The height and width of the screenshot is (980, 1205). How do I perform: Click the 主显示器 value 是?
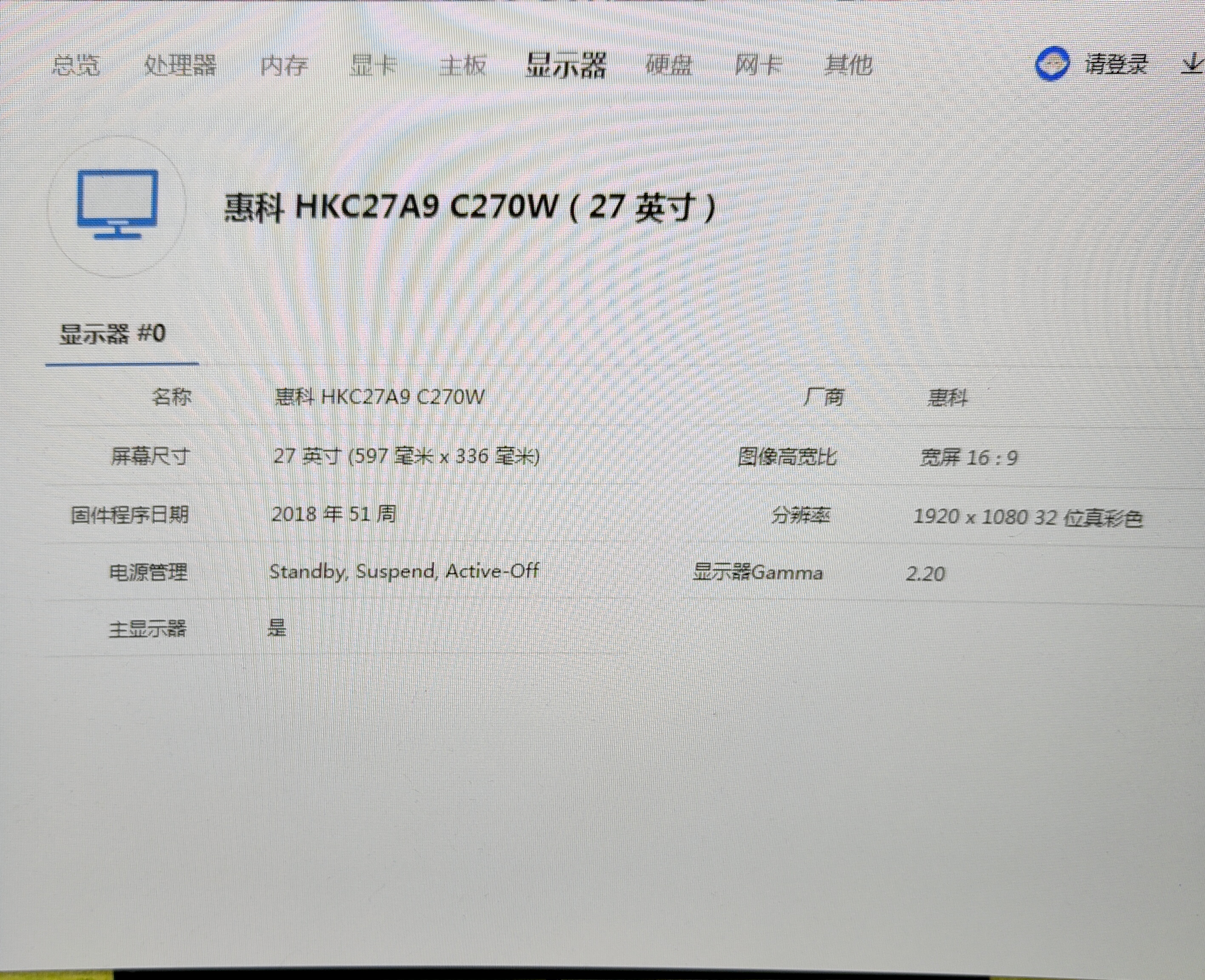point(277,627)
